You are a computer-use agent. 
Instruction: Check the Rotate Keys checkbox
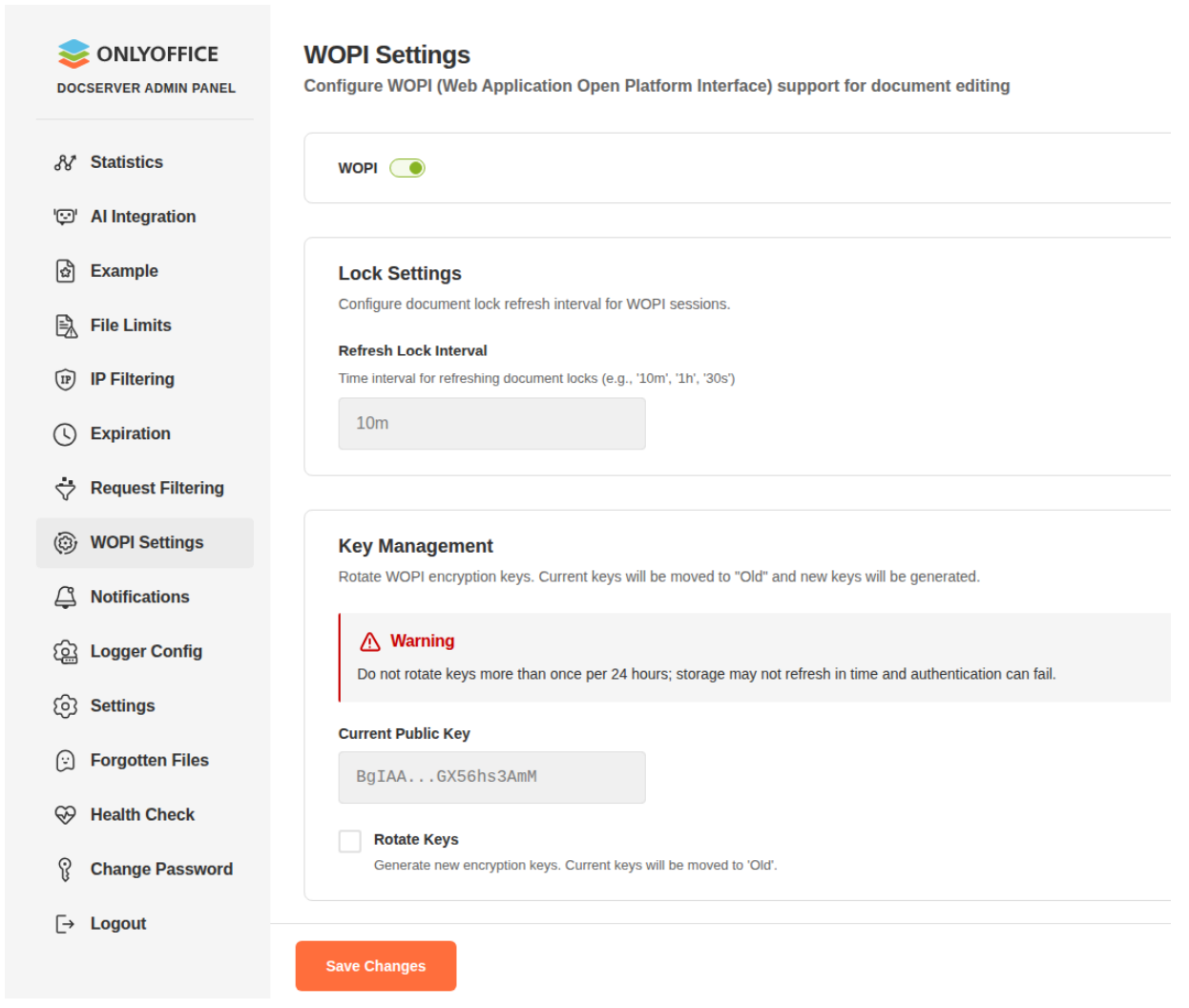350,841
